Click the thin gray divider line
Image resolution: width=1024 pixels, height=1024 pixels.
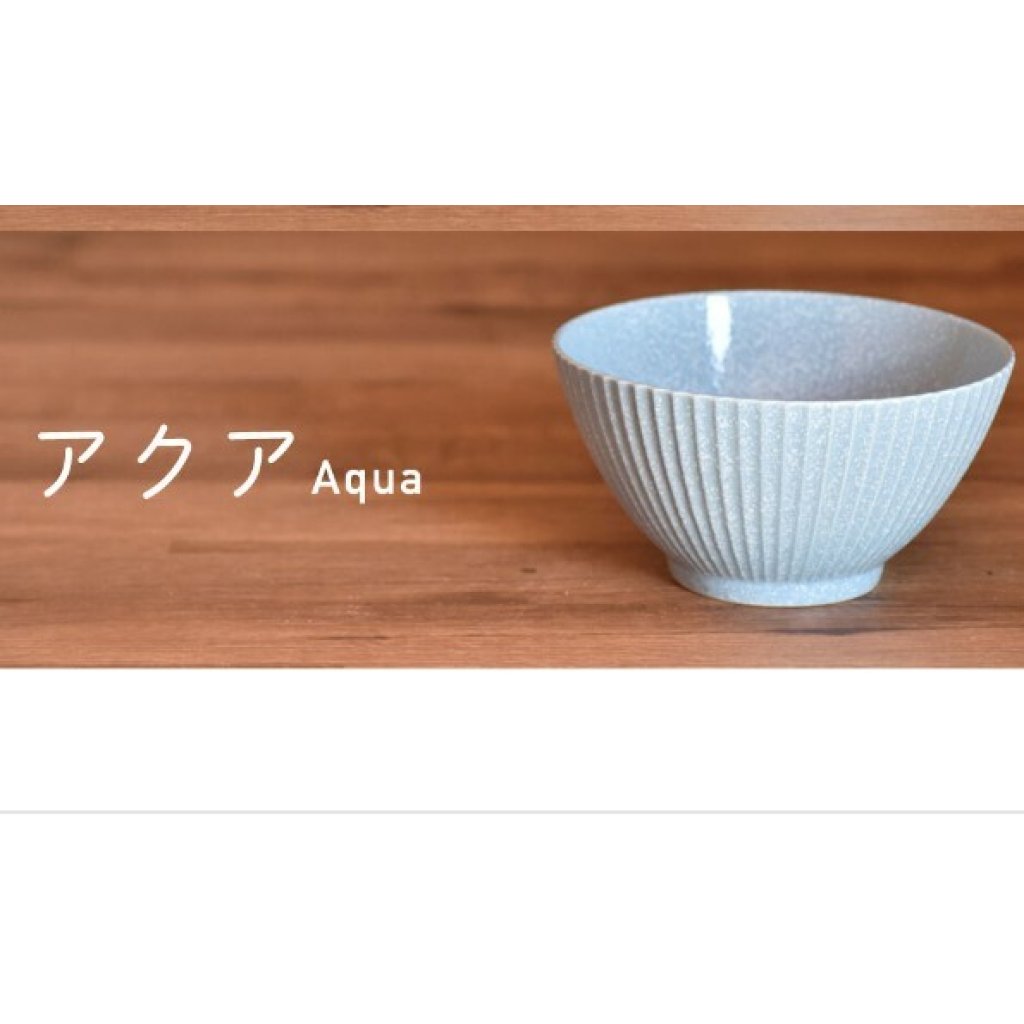pos(512,812)
